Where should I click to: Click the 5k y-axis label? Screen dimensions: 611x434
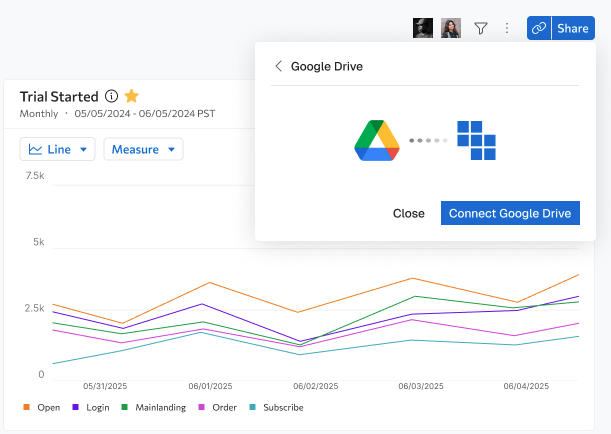coord(39,242)
